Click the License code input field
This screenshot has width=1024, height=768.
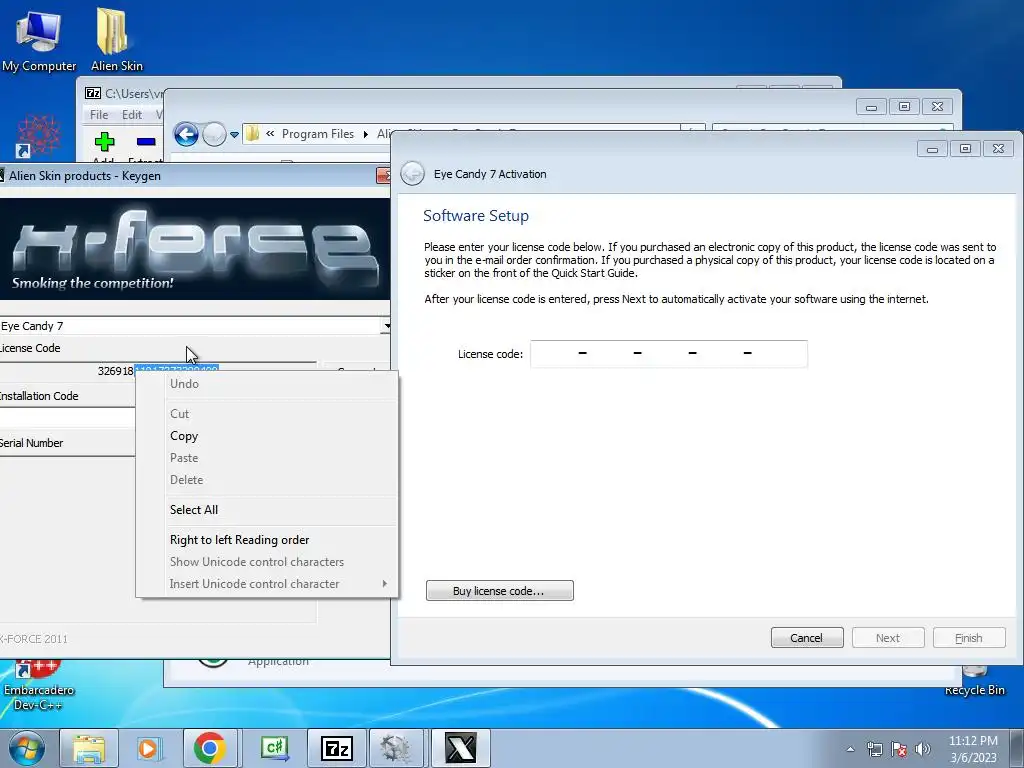[x=669, y=353]
